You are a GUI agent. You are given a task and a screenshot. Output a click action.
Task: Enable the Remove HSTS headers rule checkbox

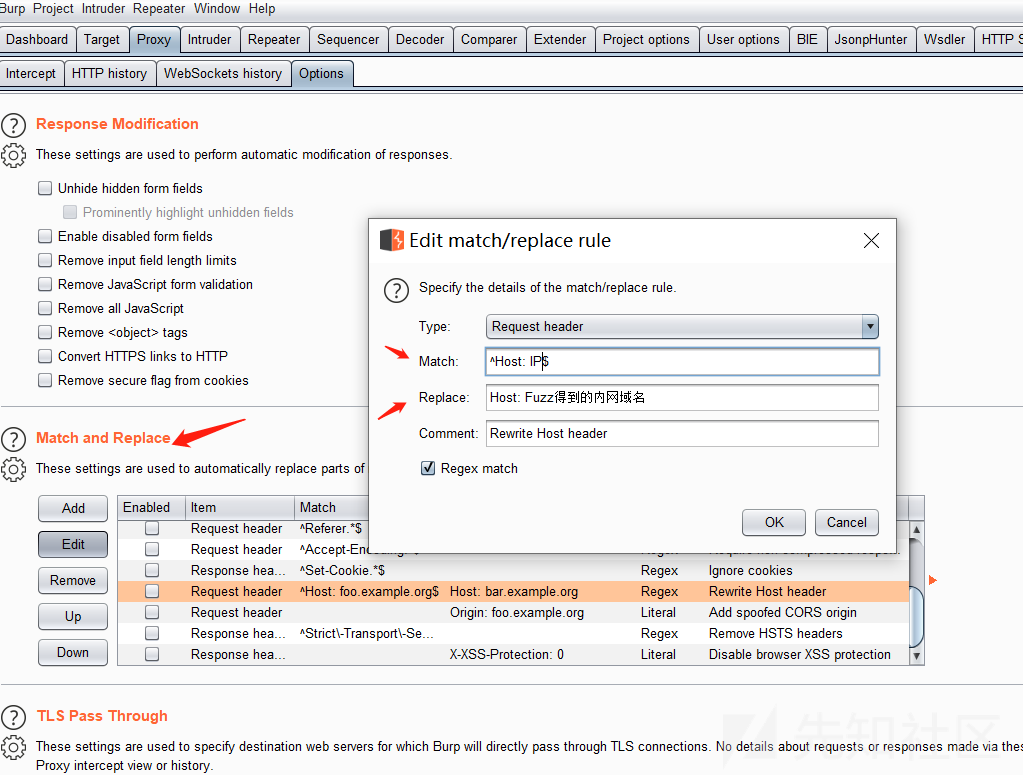tap(152, 633)
